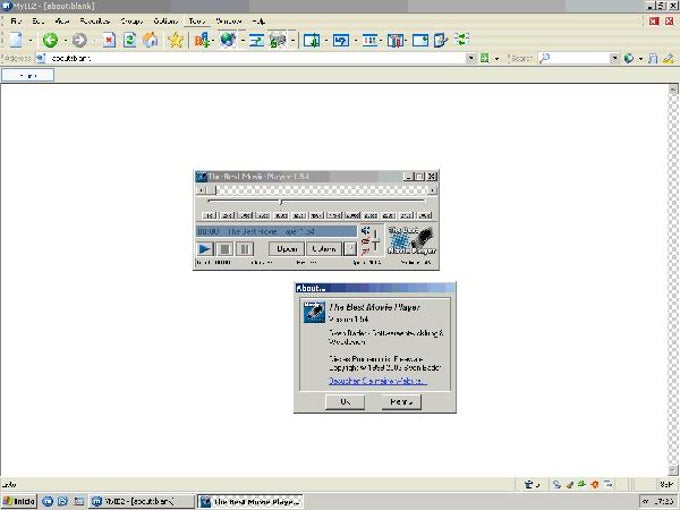Screen dimensions: 680x510
Task: Click The Best Movie Player taskbar button
Action: pyautogui.click(x=250, y=501)
